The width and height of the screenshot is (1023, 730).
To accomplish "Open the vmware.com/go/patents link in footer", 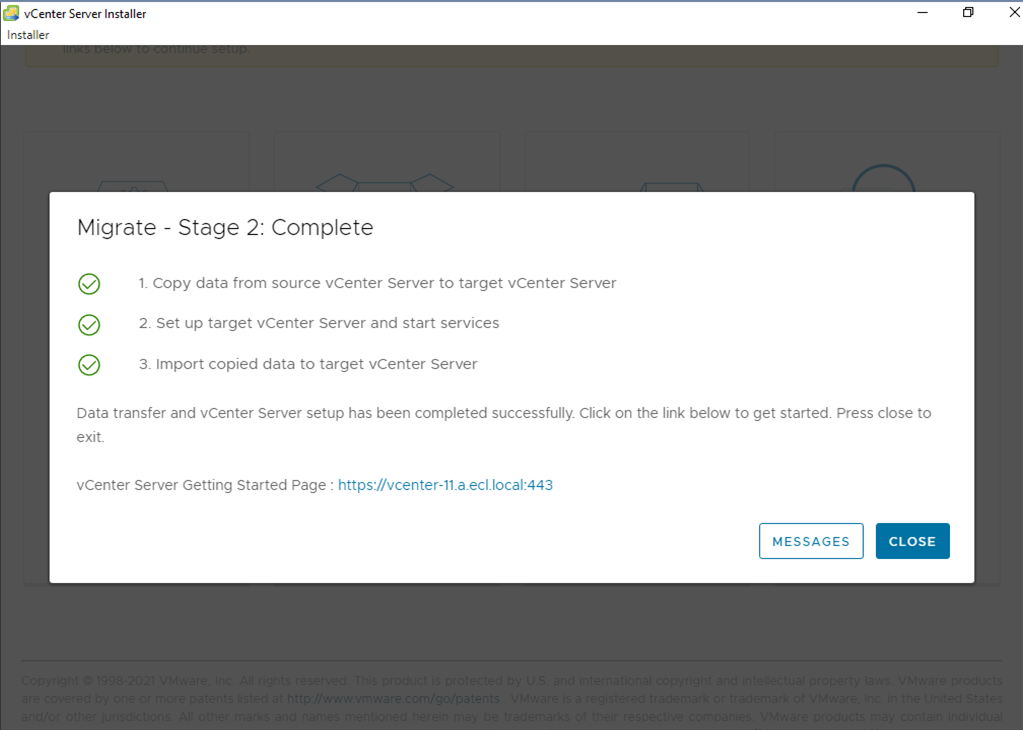I will tap(393, 699).
